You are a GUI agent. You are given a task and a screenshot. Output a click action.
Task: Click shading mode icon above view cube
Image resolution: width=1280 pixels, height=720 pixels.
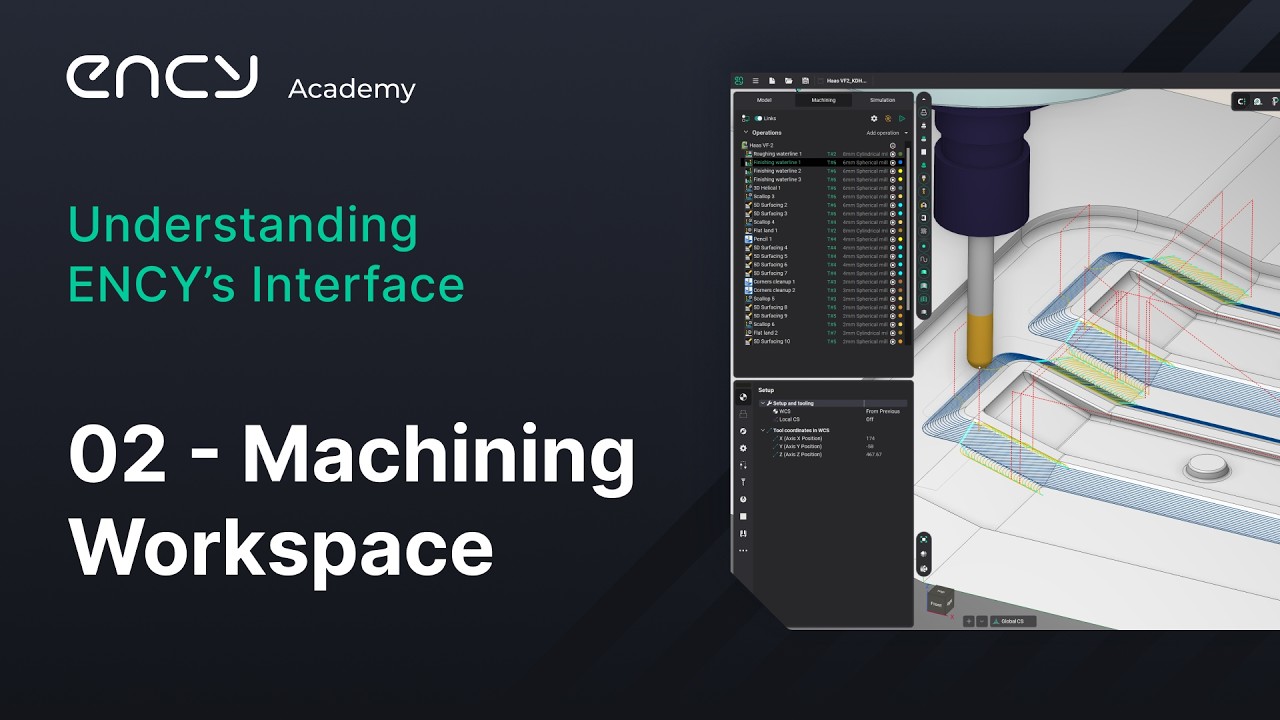point(924,554)
